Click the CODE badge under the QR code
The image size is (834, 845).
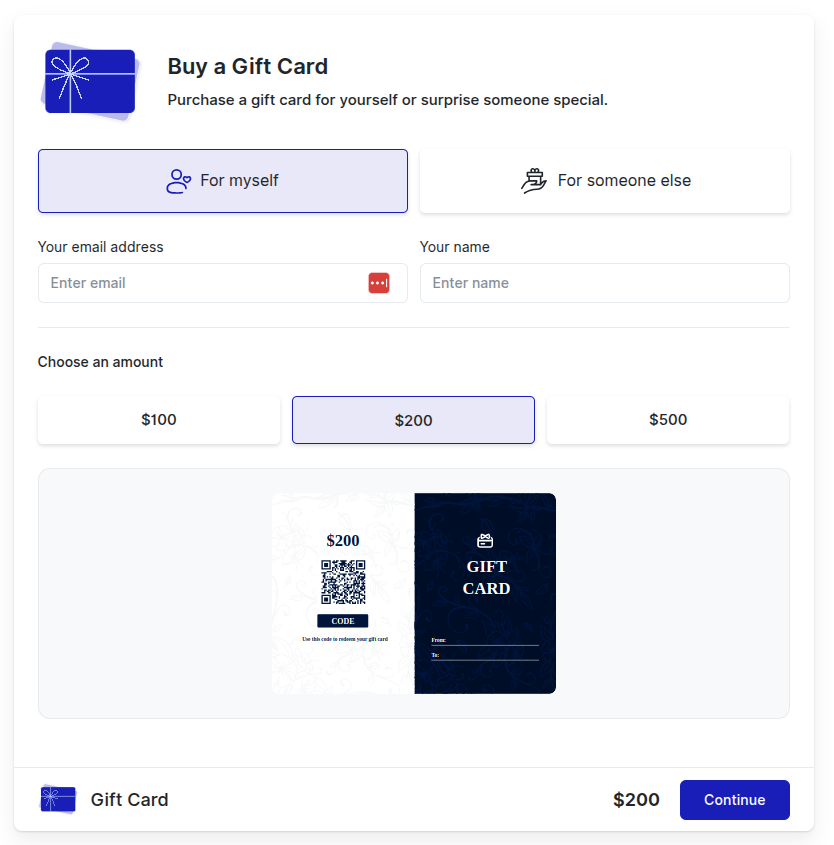[x=343, y=621]
